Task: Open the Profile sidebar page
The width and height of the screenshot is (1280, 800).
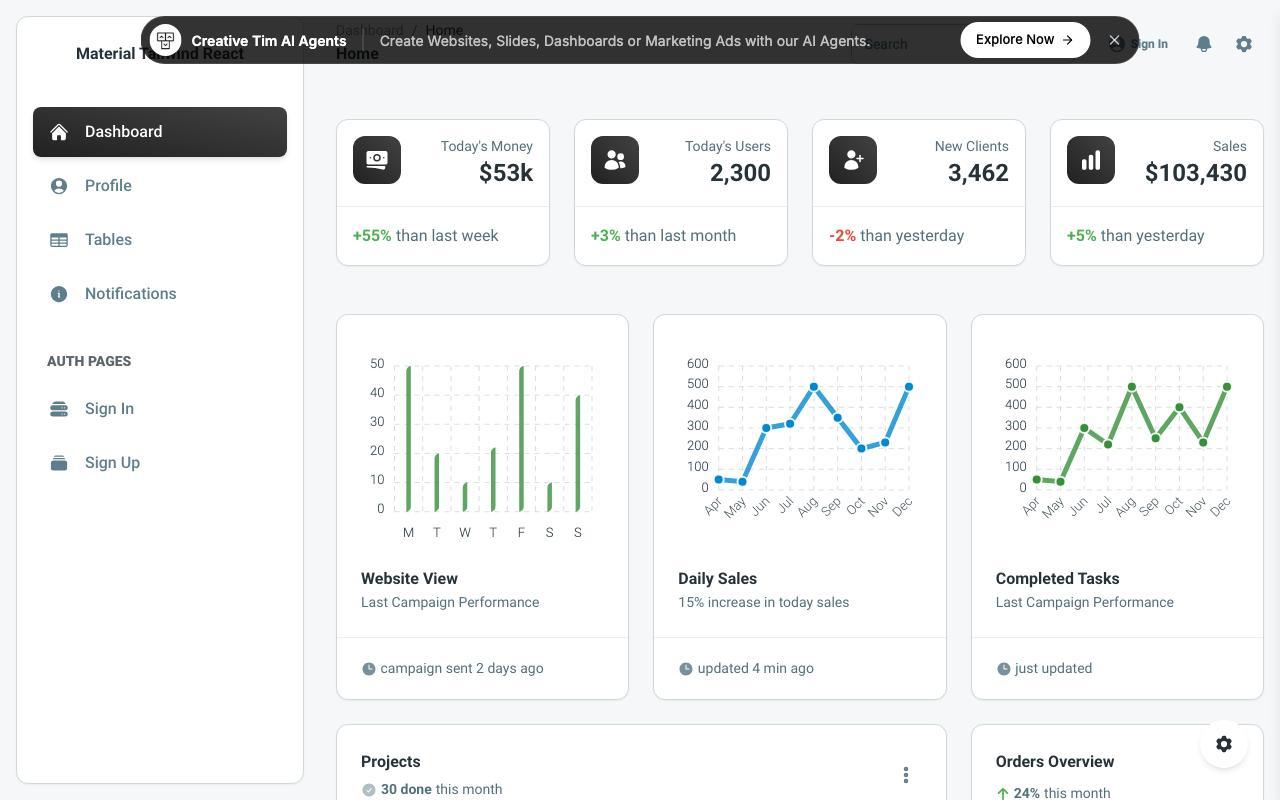Action: [x=160, y=186]
